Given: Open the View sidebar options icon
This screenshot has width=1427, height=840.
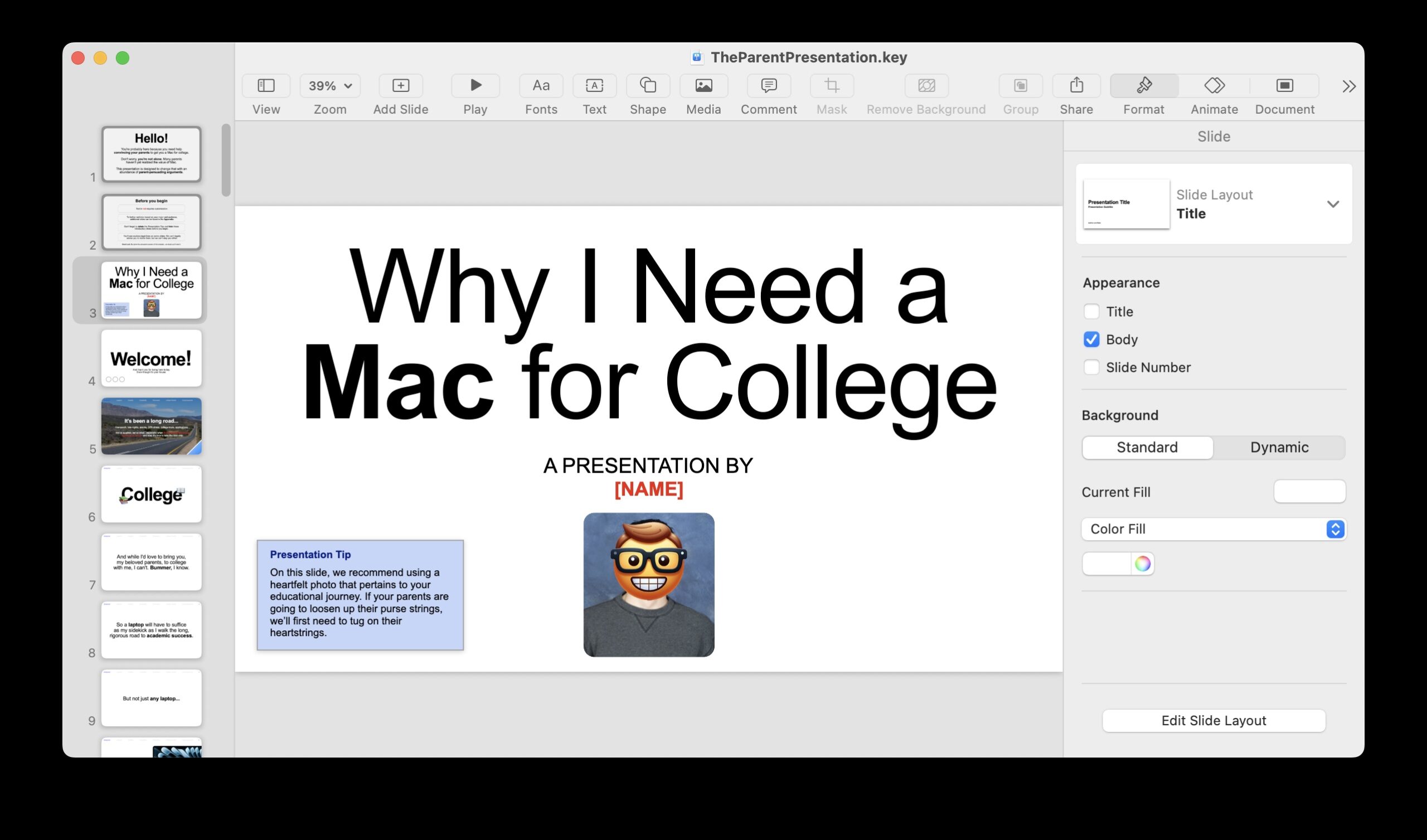Looking at the screenshot, I should pyautogui.click(x=265, y=85).
